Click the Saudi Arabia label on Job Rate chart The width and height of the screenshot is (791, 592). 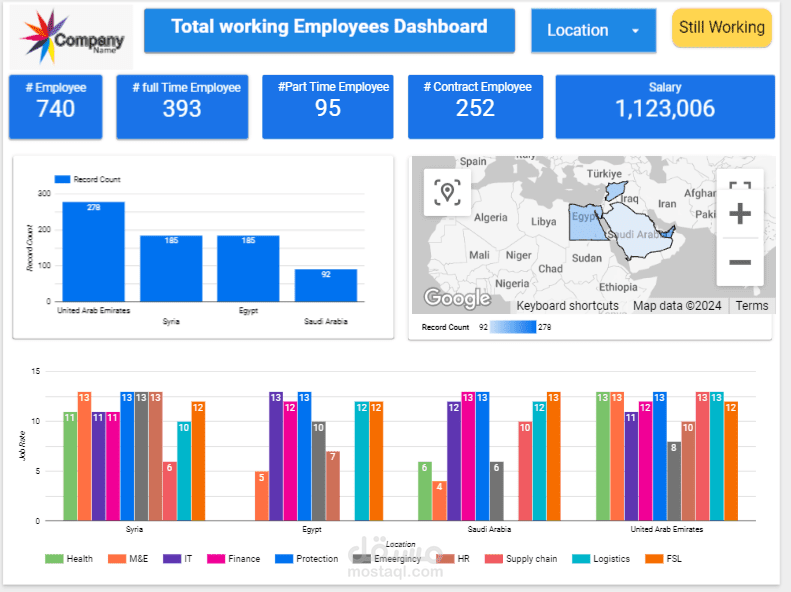click(x=489, y=529)
